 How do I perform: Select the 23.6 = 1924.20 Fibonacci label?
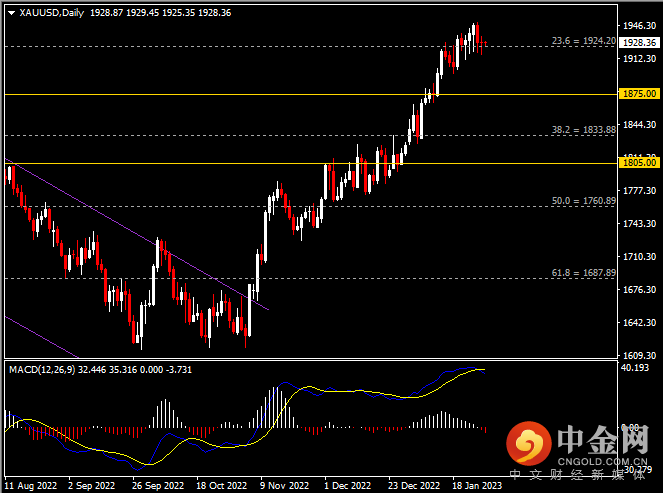[x=584, y=41]
